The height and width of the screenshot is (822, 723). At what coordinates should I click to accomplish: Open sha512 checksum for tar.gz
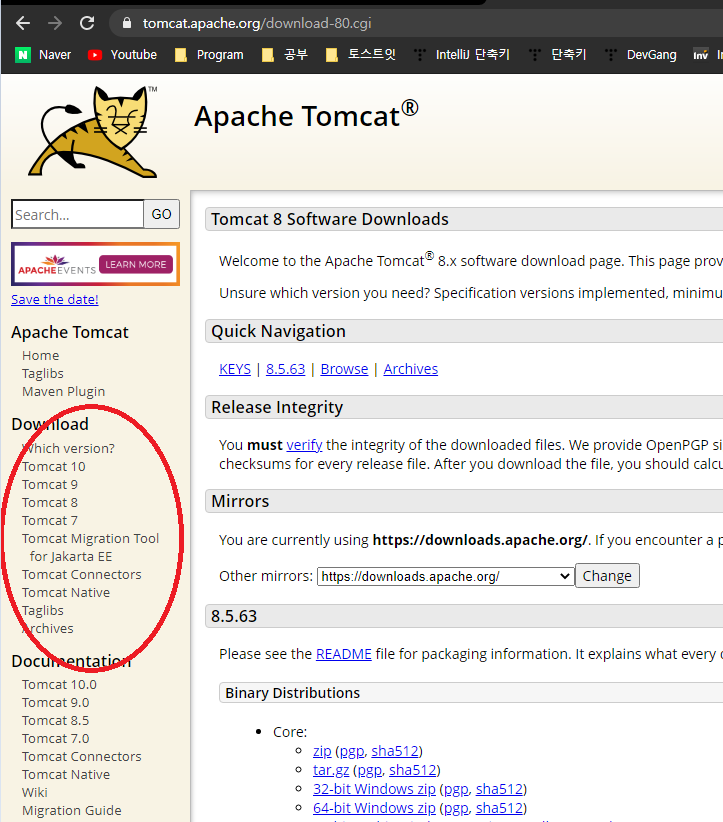click(413, 770)
